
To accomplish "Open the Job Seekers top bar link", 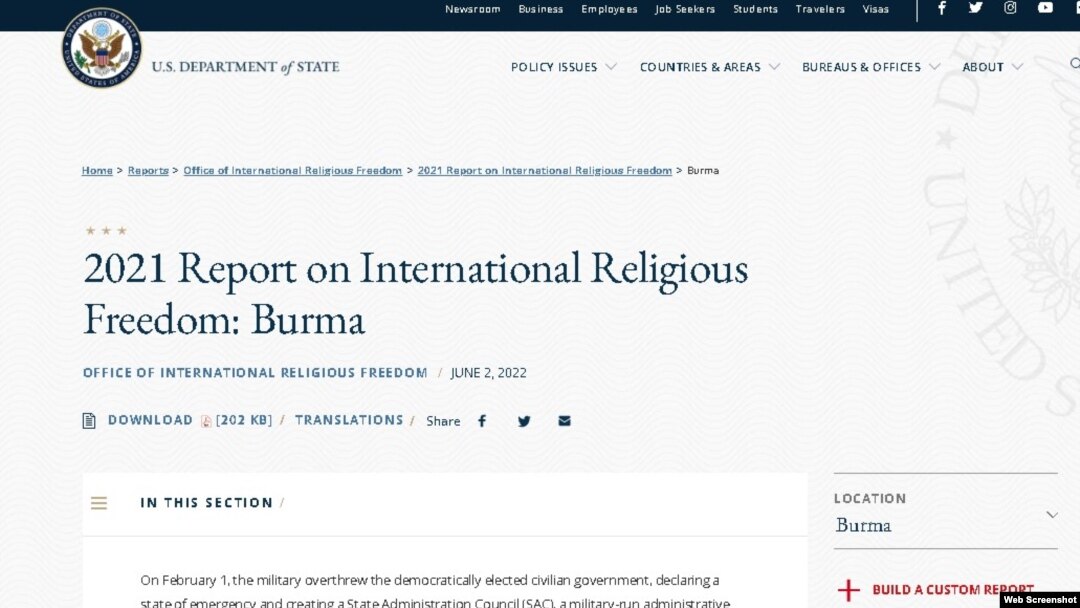I will (x=685, y=9).
